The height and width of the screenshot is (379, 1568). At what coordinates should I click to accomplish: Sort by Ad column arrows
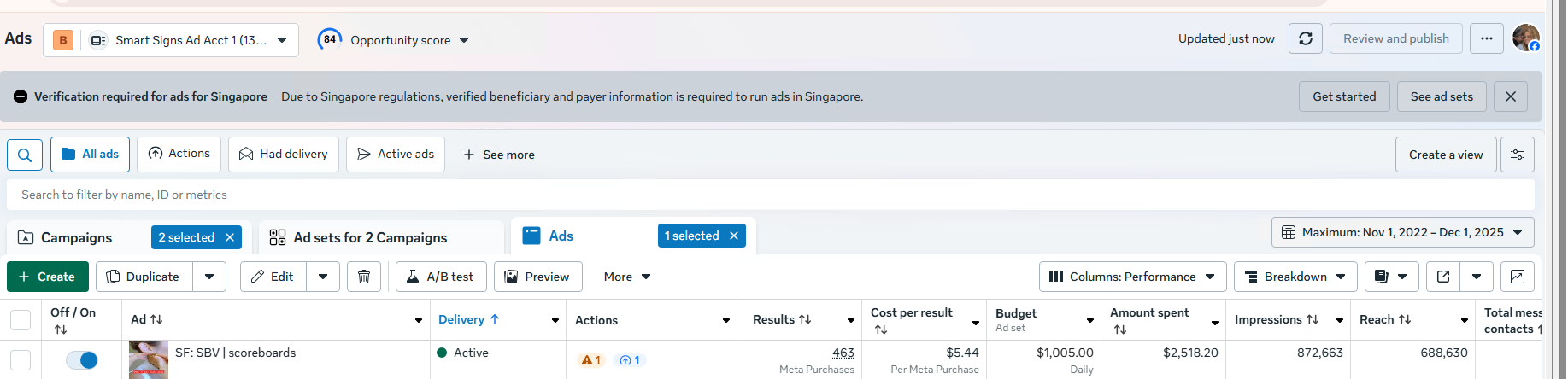156,319
